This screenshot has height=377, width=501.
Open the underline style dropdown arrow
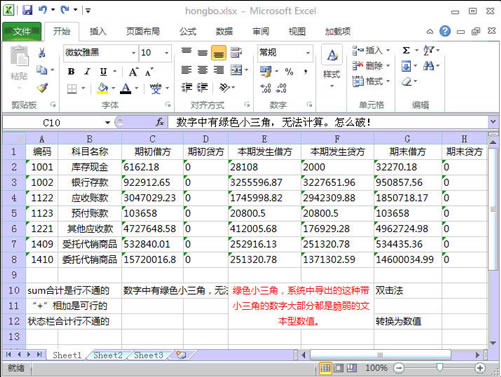point(115,71)
